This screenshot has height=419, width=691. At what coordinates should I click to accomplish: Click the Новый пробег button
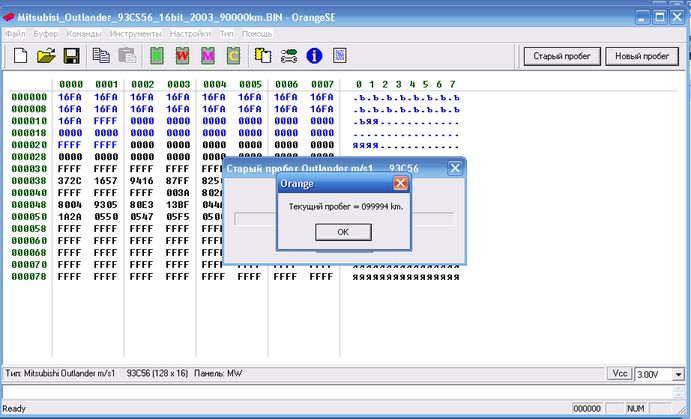(x=641, y=56)
